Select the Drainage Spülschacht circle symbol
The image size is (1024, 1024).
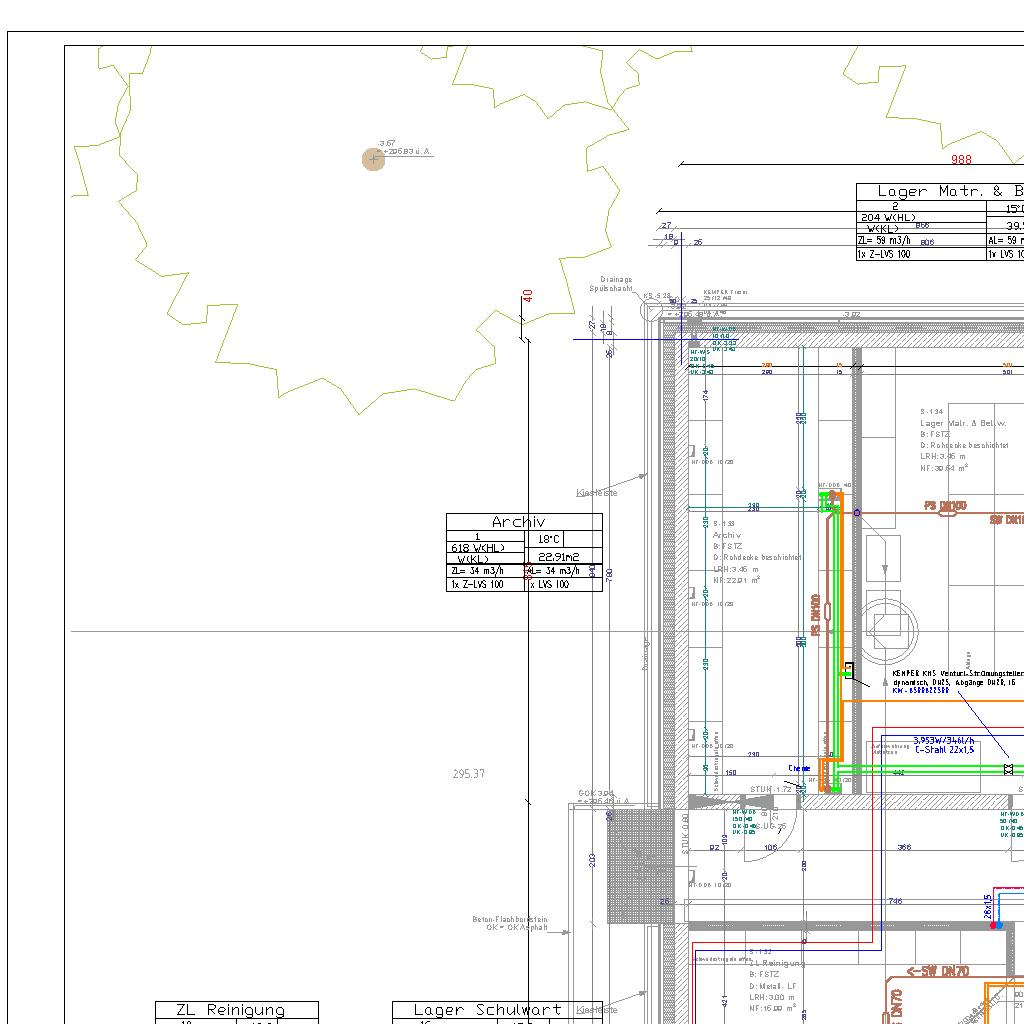point(651,309)
